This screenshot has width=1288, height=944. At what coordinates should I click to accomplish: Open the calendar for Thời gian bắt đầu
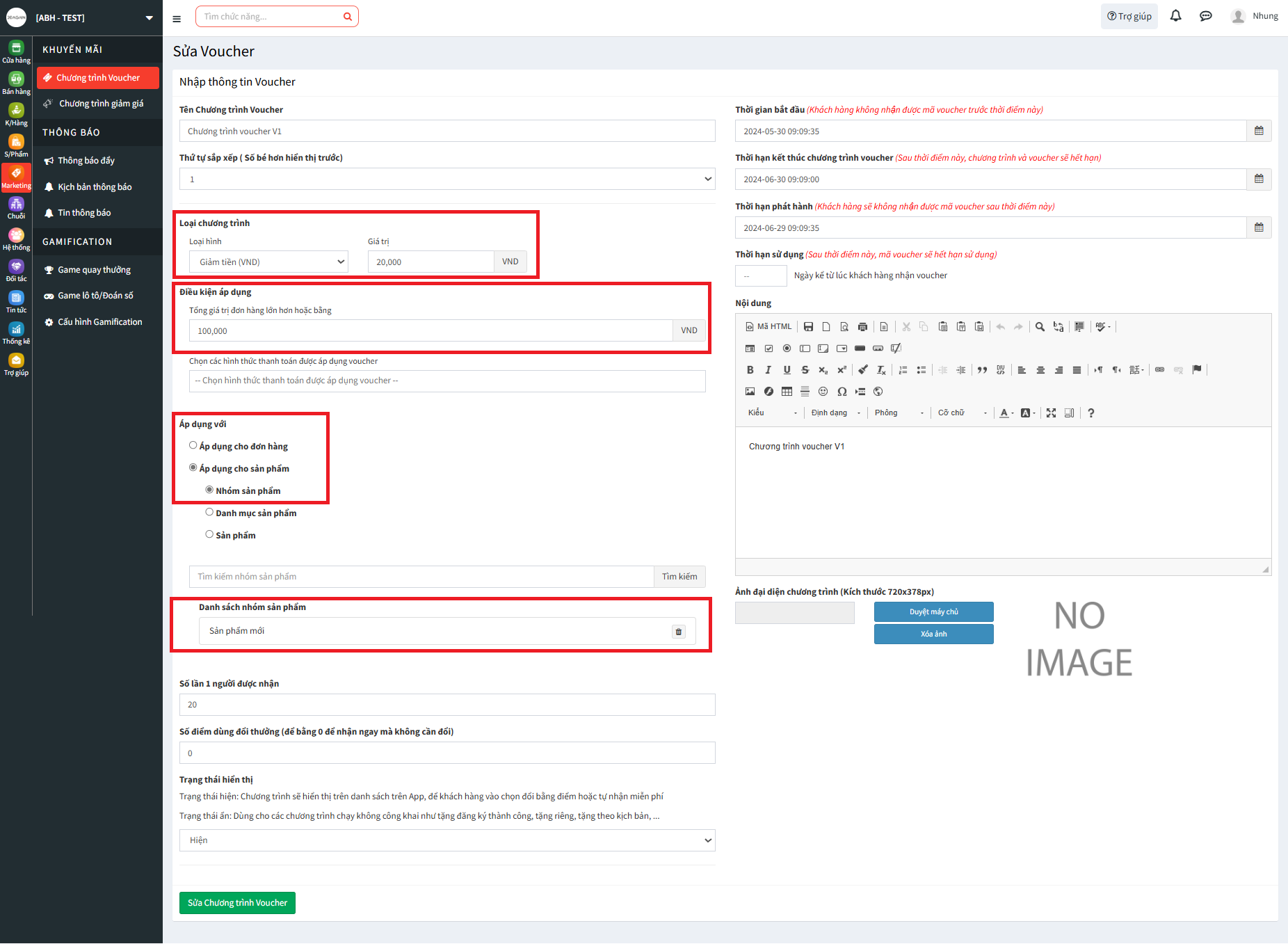point(1259,131)
